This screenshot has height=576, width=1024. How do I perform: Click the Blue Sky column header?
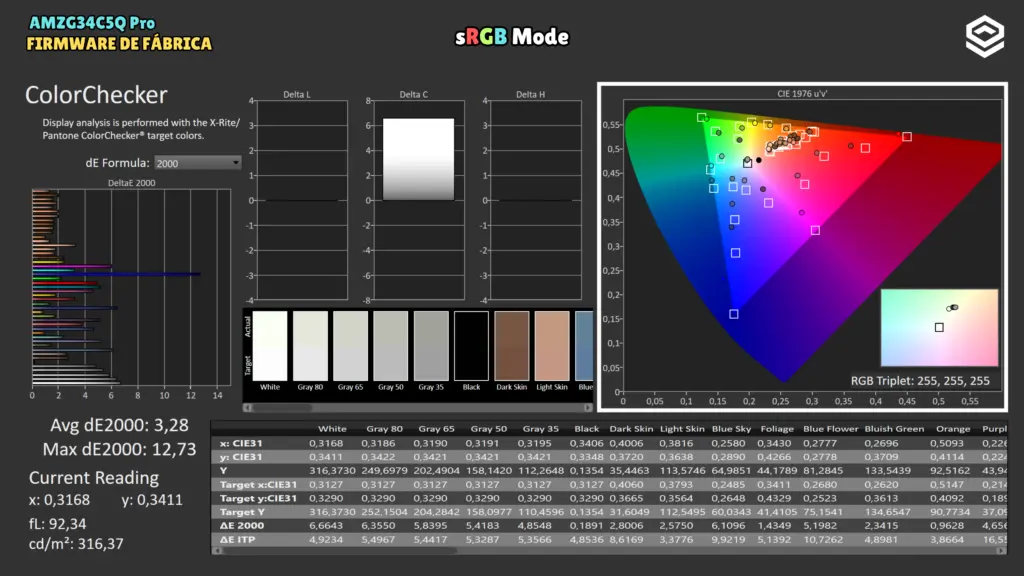point(731,429)
